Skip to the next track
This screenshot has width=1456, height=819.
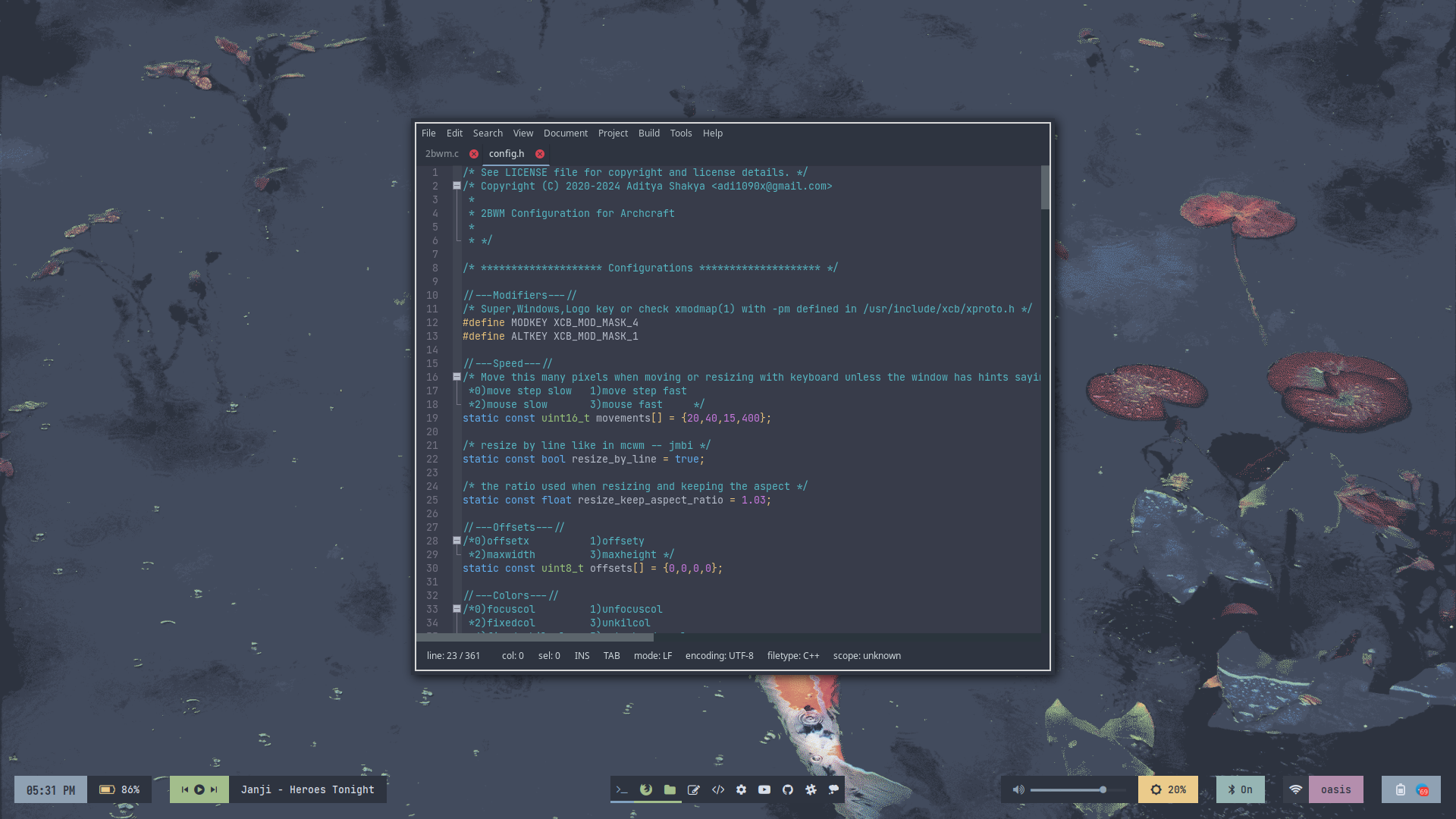tap(214, 789)
